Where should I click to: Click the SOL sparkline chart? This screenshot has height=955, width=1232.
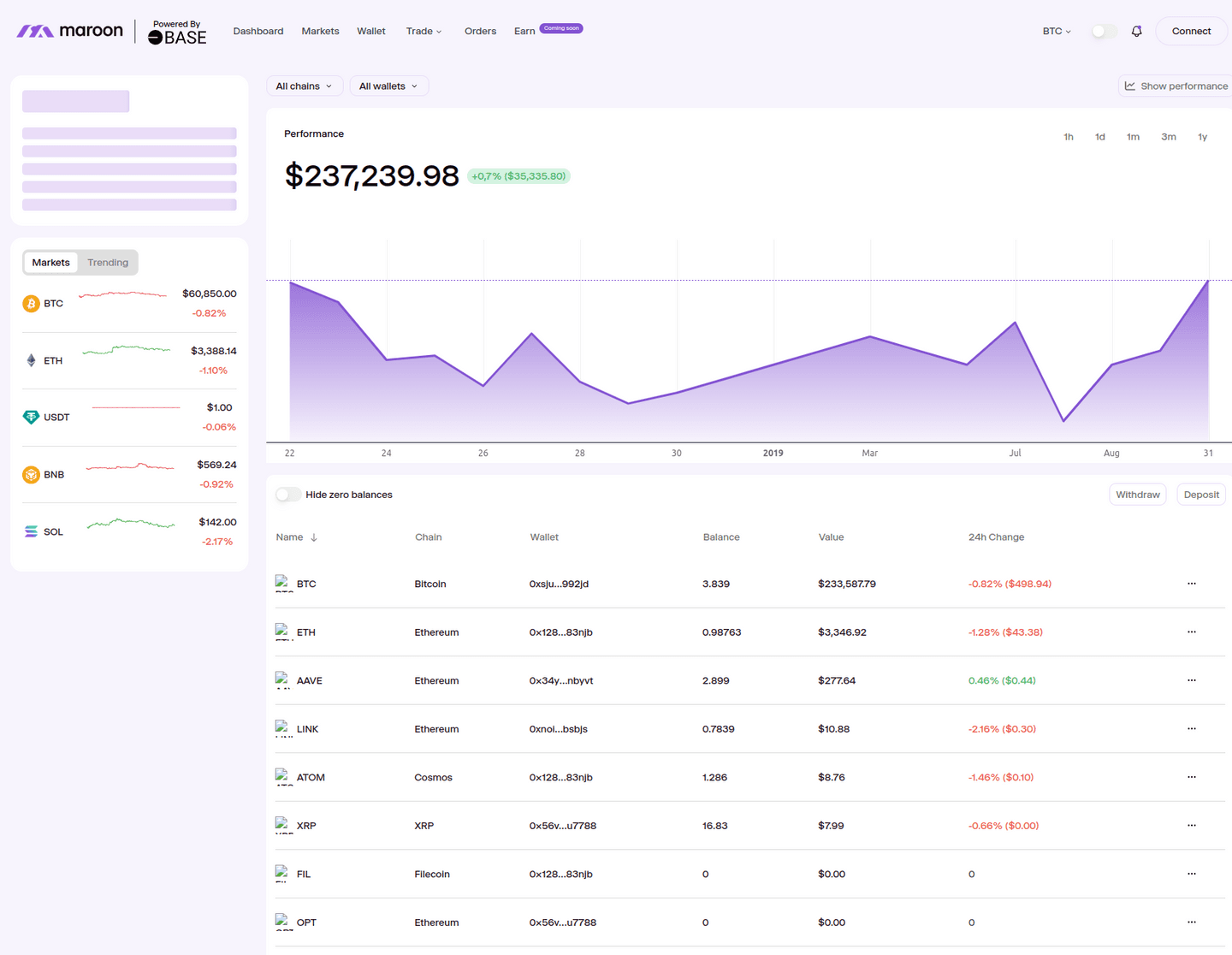131,523
